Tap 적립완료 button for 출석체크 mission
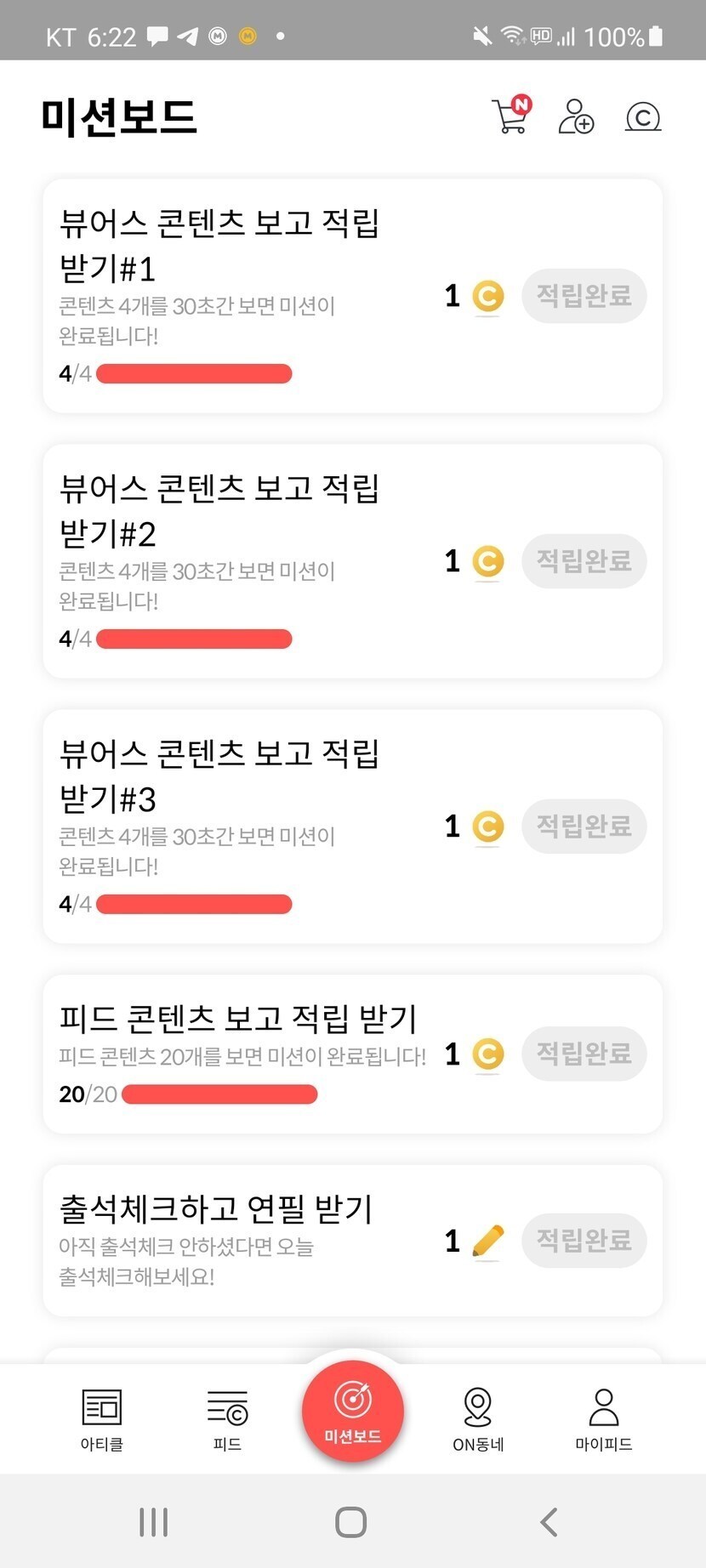This screenshot has height=1568, width=706. pos(584,1241)
